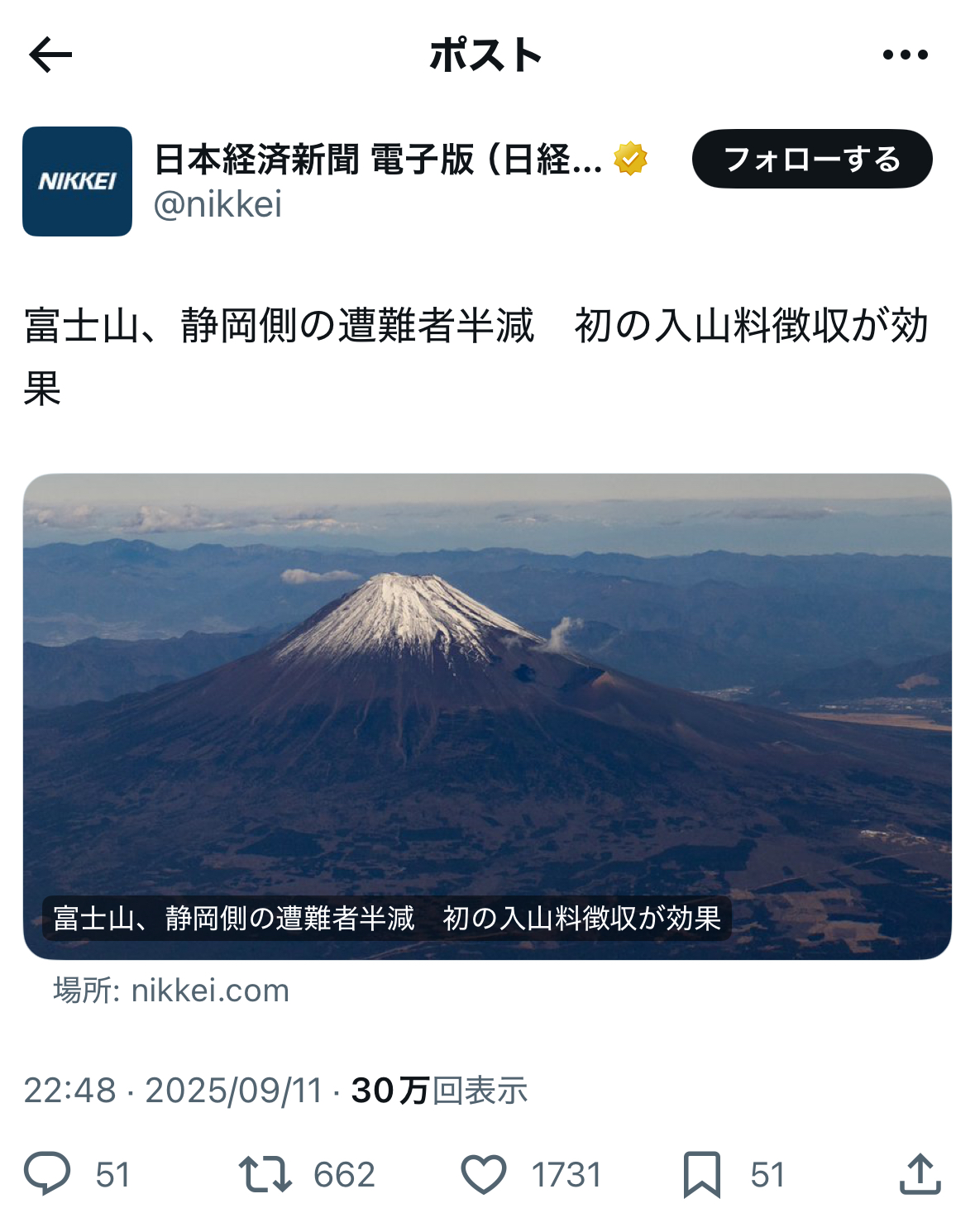This screenshot has width=975, height=1232.
Task: Bookmark the post with bookmark icon
Action: [702, 1174]
